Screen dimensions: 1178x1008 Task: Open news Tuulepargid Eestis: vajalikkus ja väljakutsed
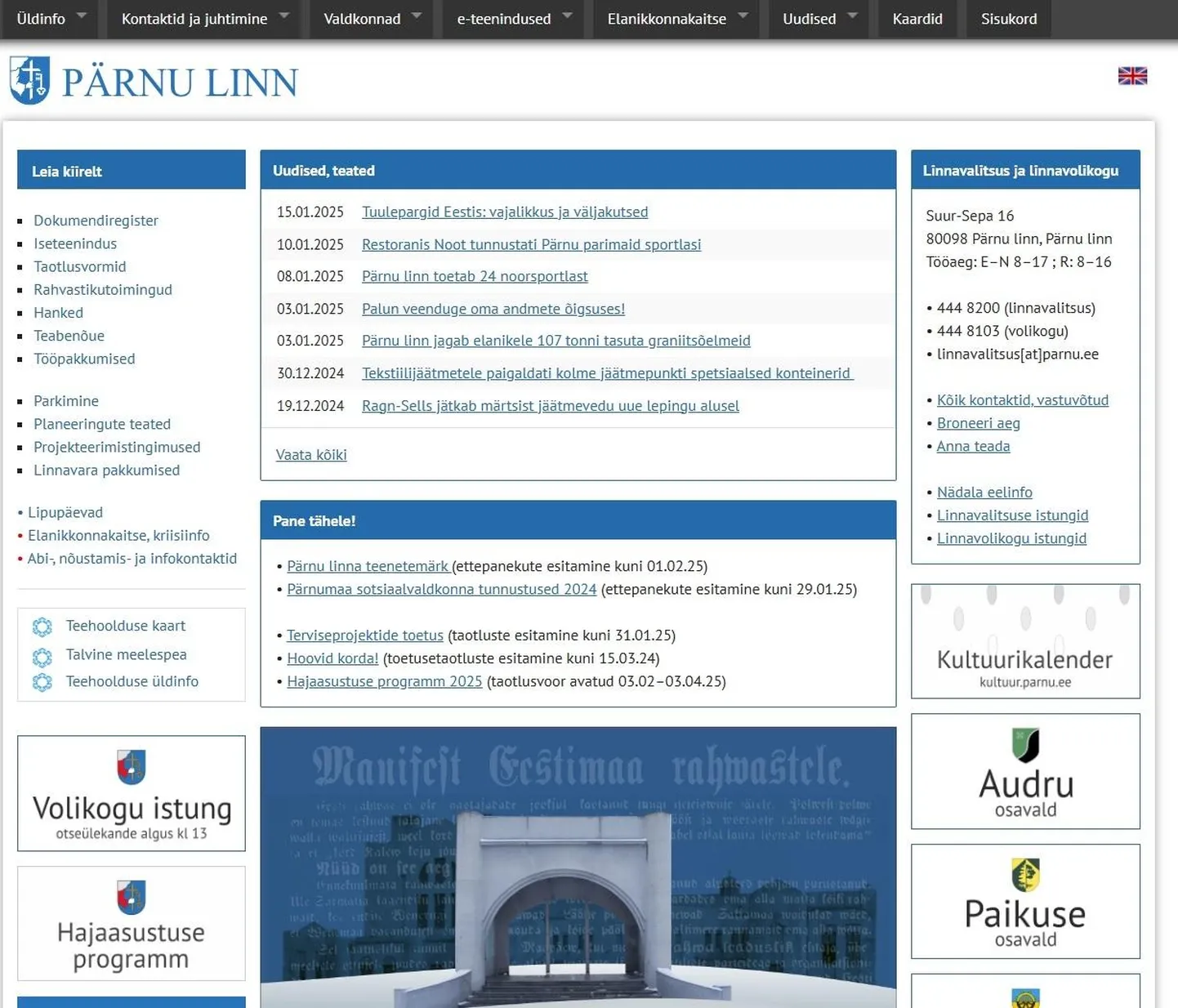click(x=505, y=212)
